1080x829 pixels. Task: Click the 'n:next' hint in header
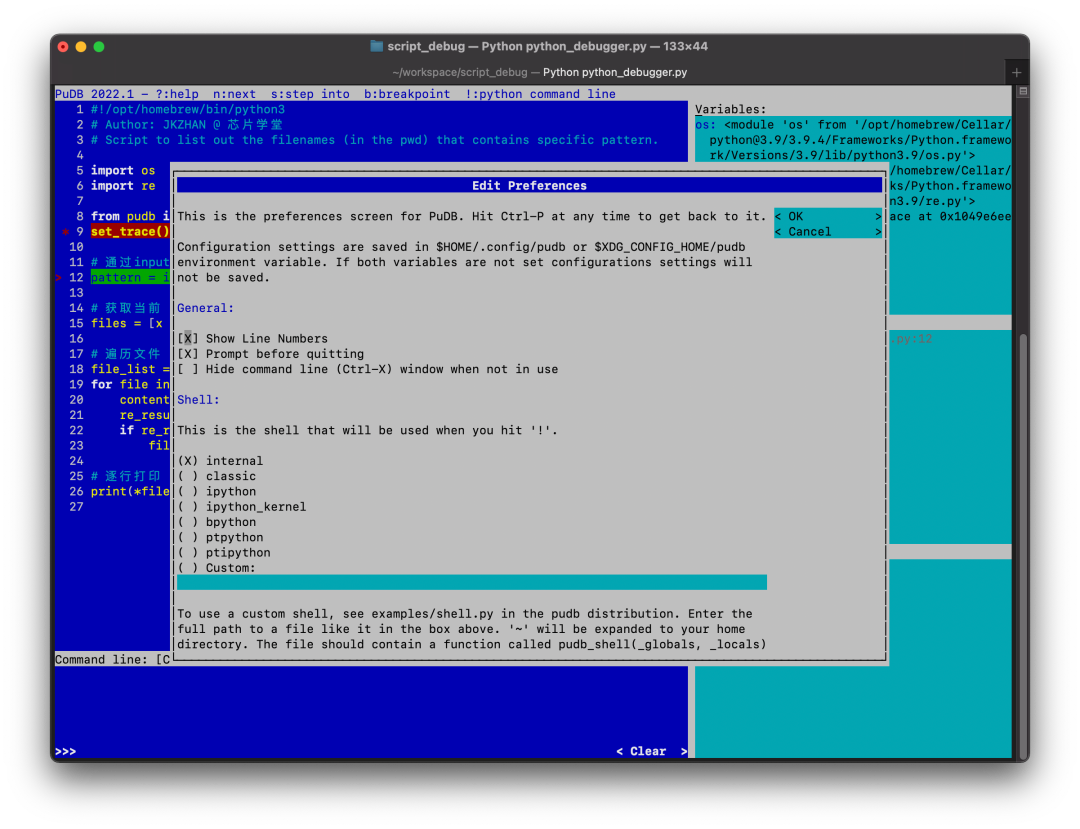(x=234, y=94)
